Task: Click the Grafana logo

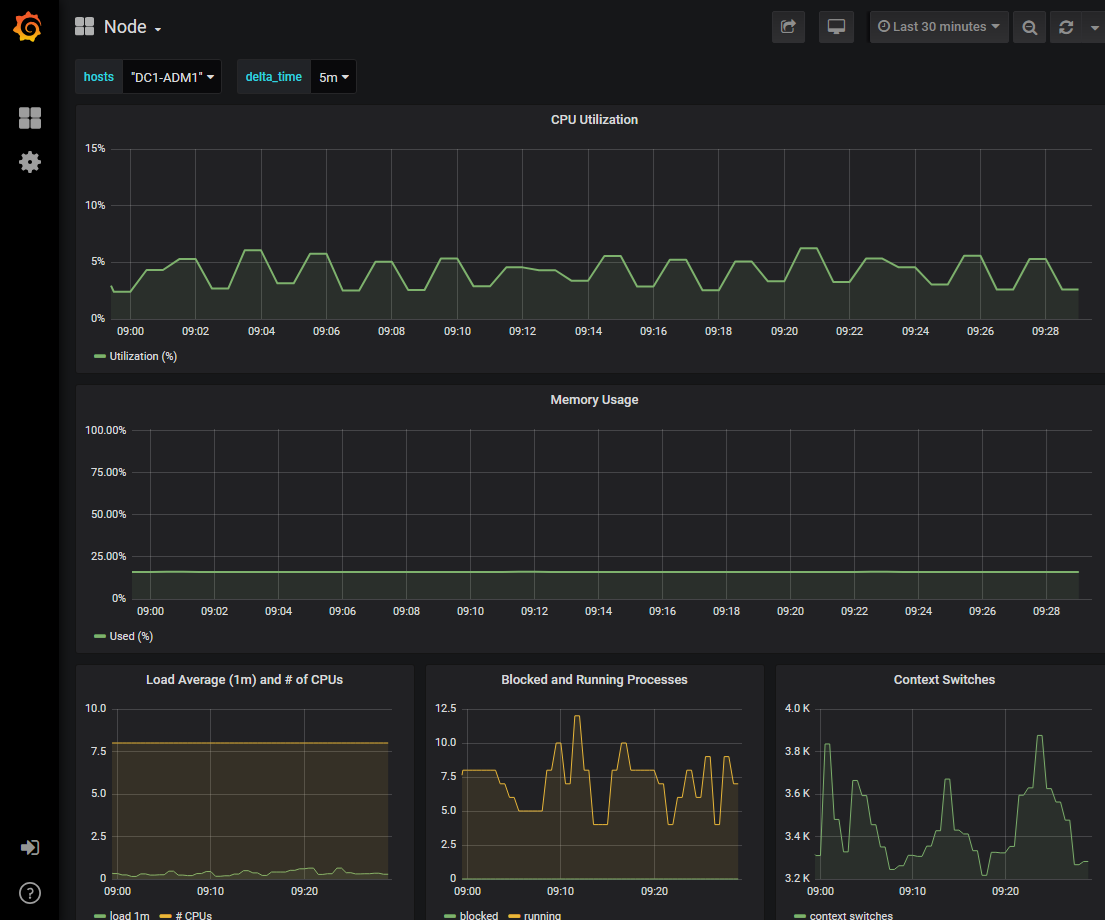Action: click(27, 27)
